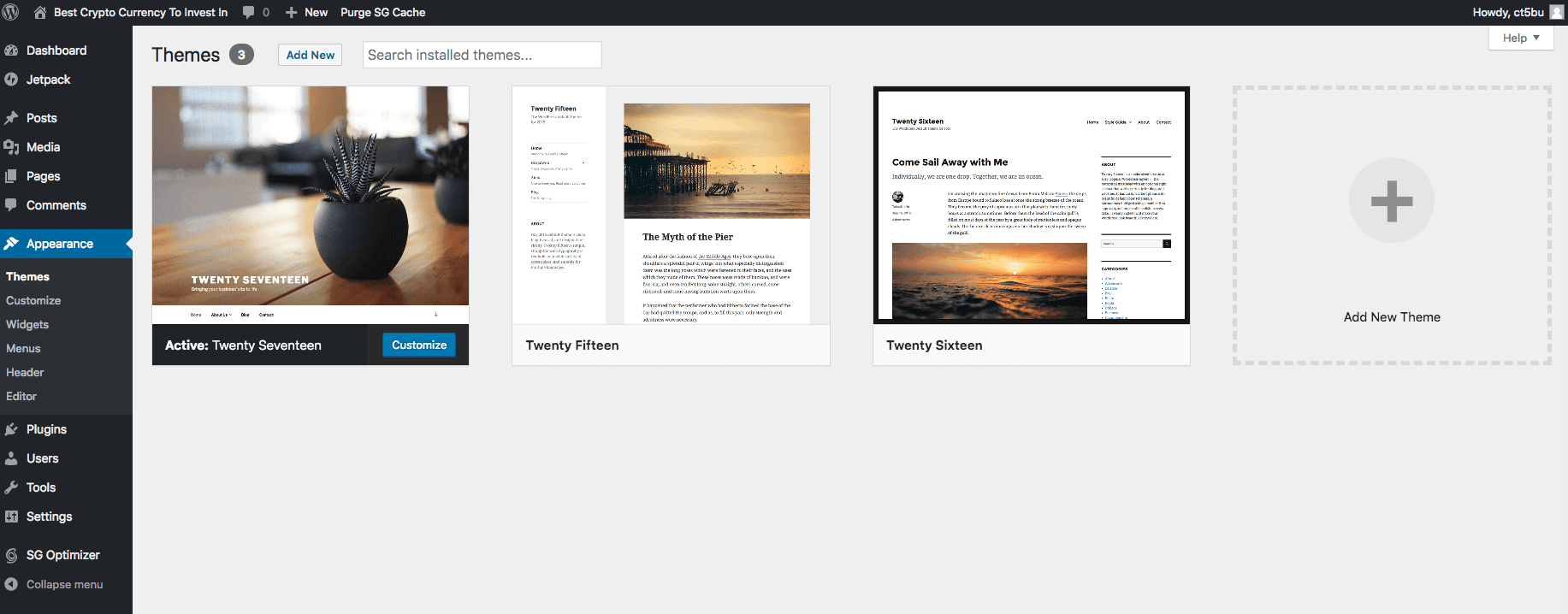
Task: Click the home site icon
Action: pos(40,12)
